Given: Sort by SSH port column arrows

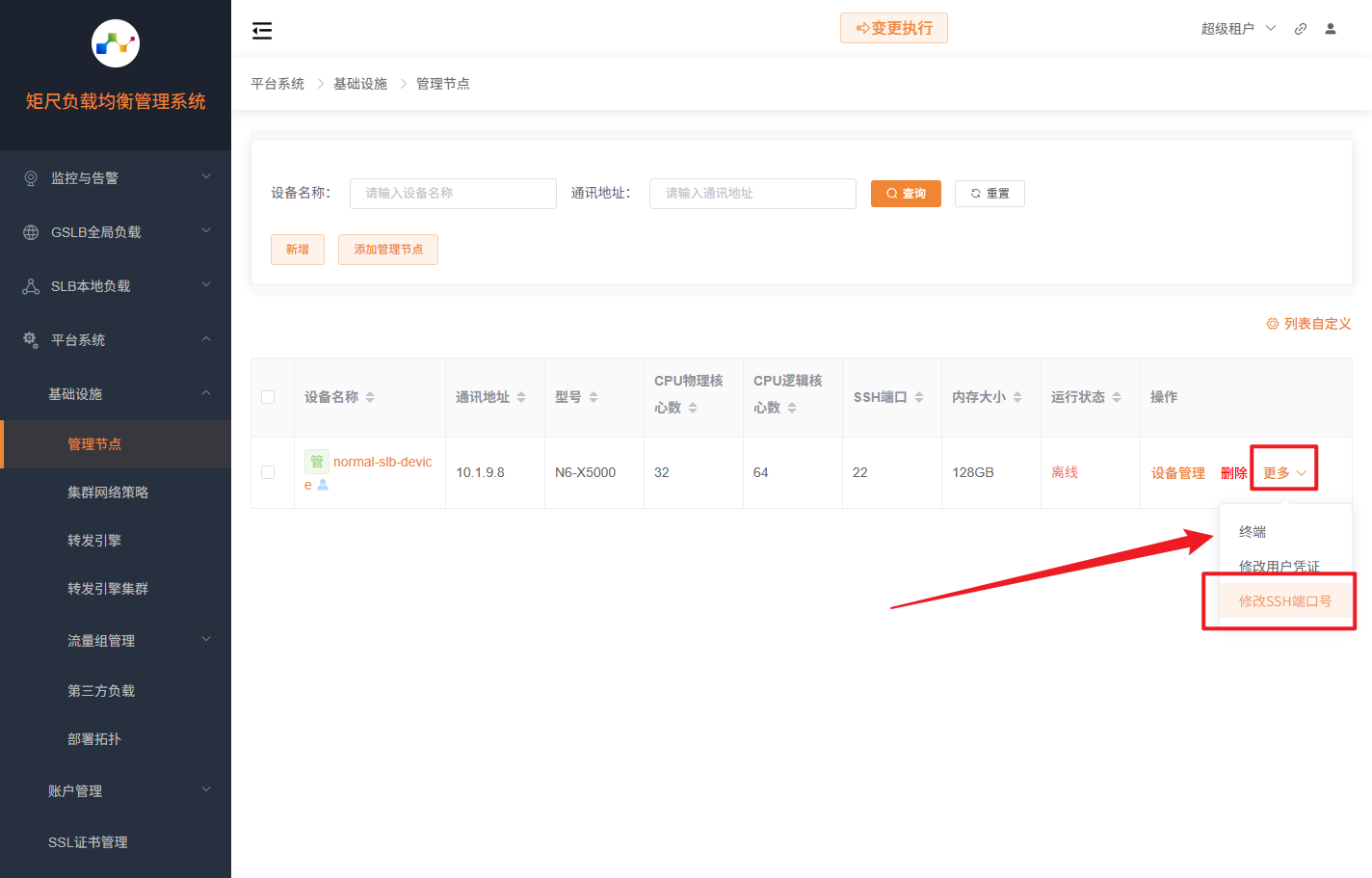Looking at the screenshot, I should tap(919, 397).
